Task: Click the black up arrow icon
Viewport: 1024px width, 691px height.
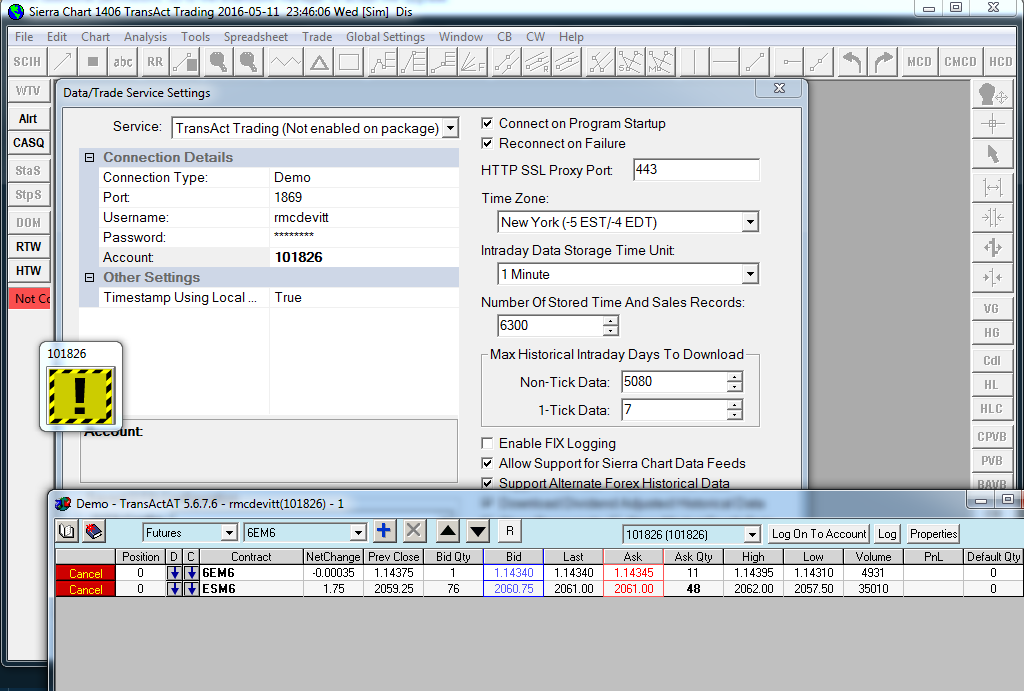Action: click(449, 532)
